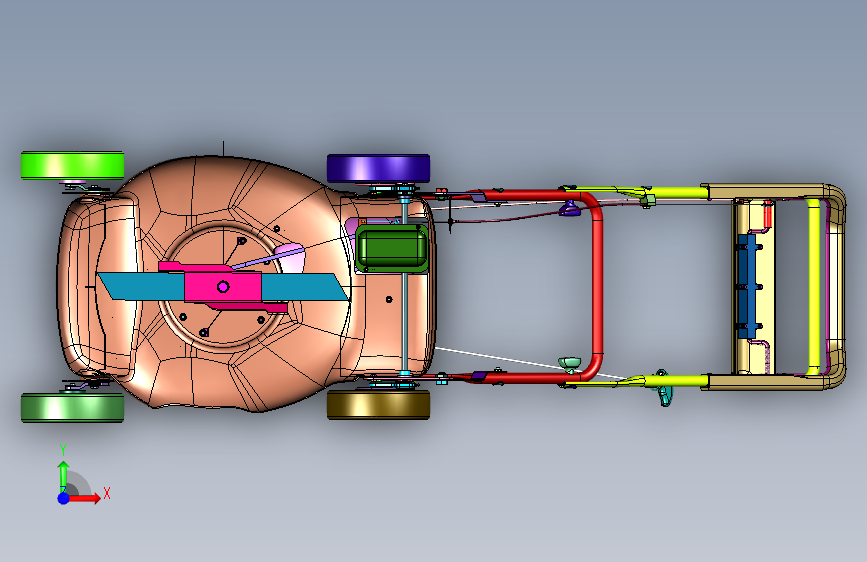This screenshot has width=867, height=562.
Task: Pick the light pink lever beside the blade
Action: pyautogui.click(x=290, y=258)
